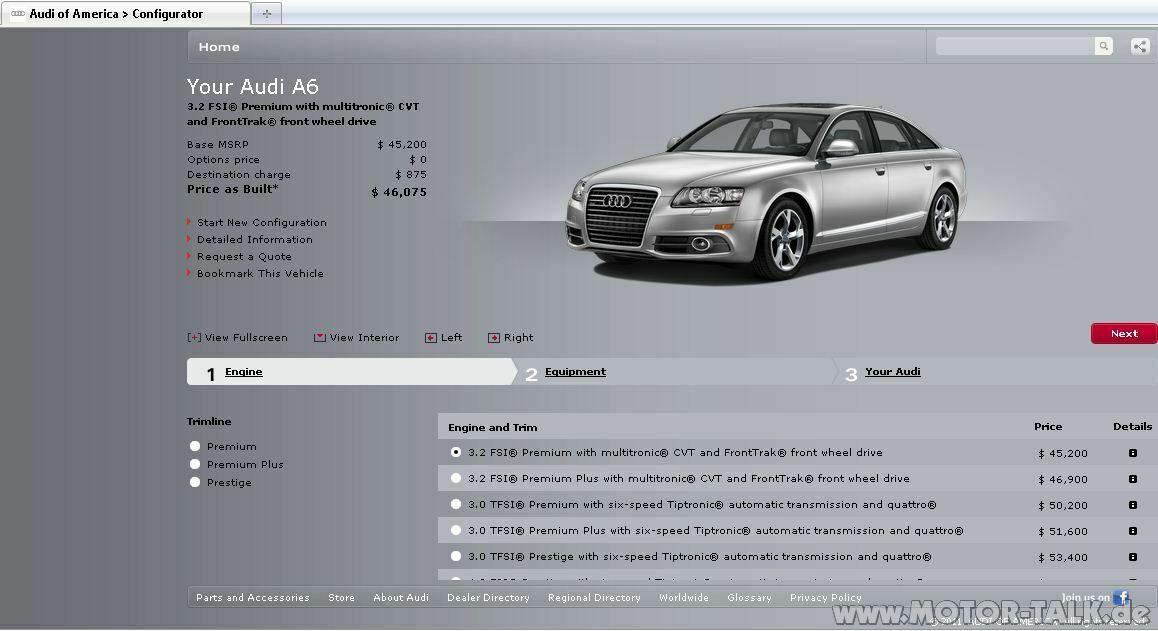
Task: Click Request a Quote link
Action: pyautogui.click(x=244, y=256)
